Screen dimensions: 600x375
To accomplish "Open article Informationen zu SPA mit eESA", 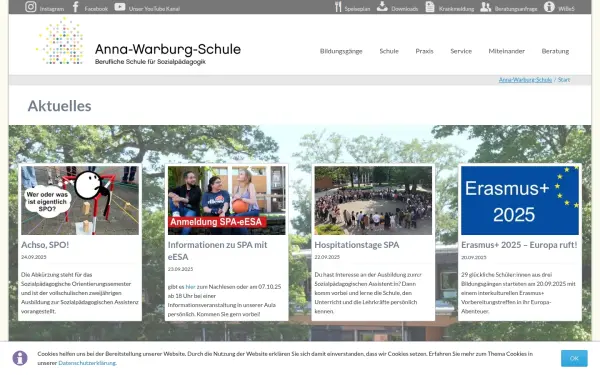I will (217, 251).
